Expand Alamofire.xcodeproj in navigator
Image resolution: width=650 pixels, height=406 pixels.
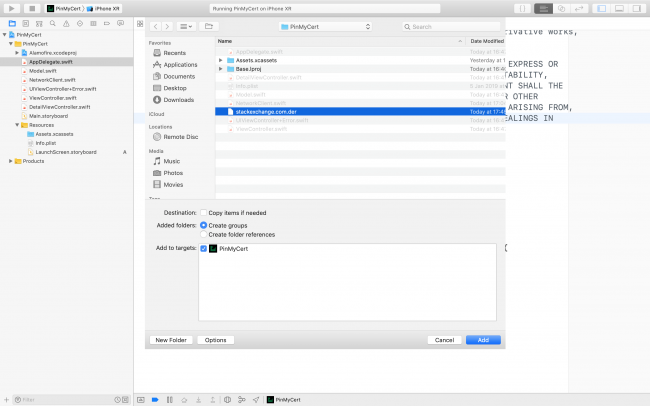[x=17, y=53]
